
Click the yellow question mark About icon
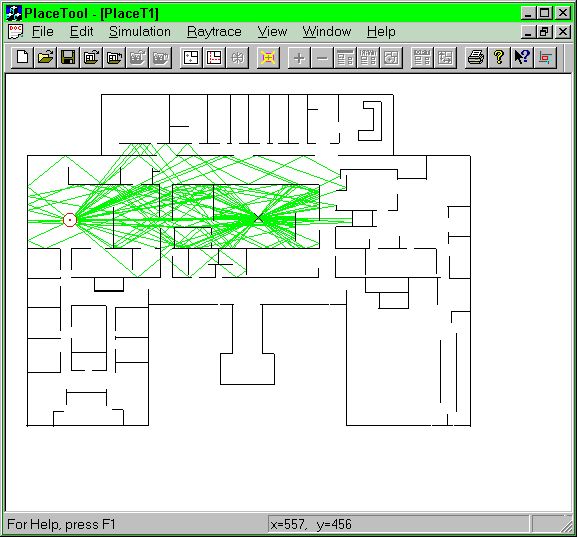[499, 57]
